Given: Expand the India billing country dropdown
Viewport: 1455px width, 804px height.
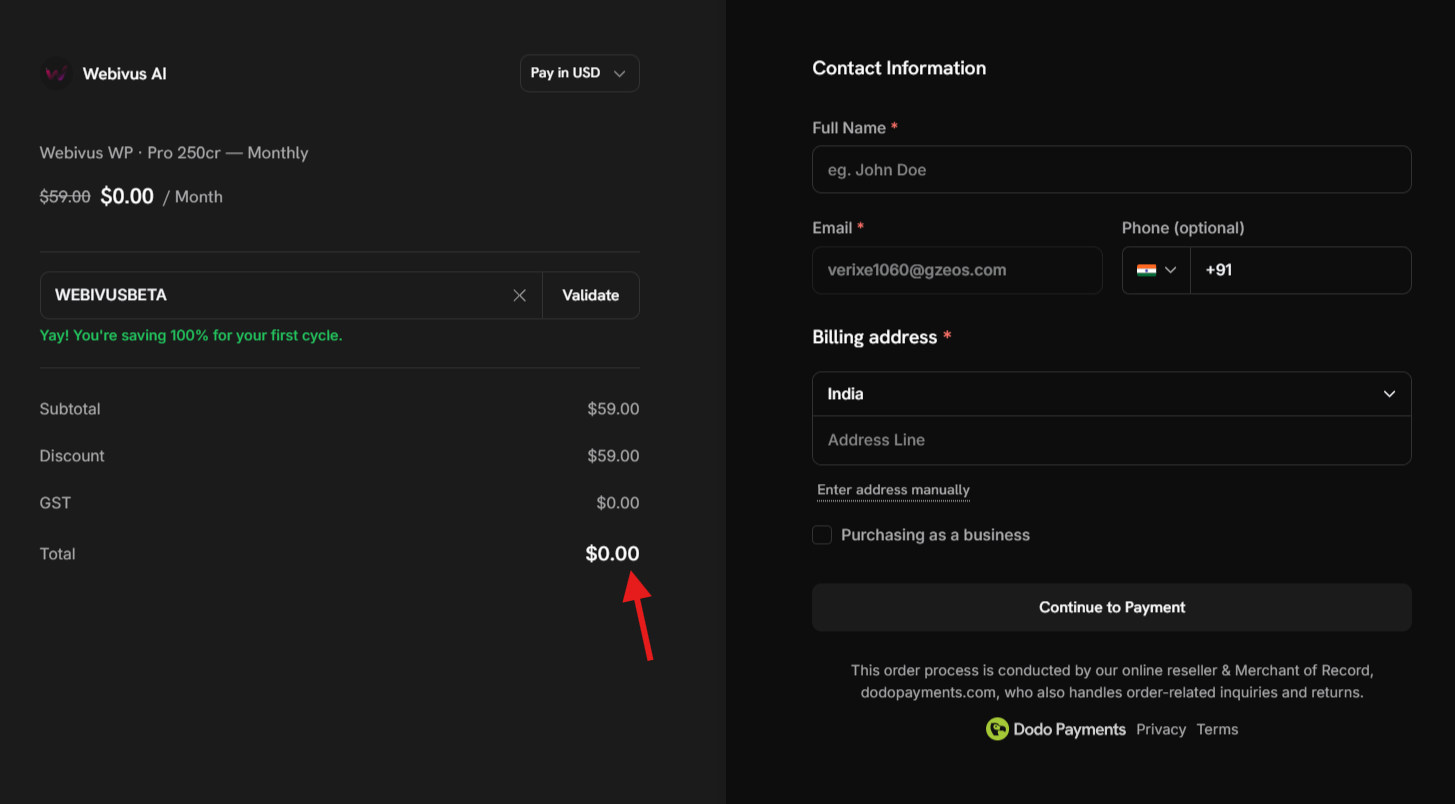Looking at the screenshot, I should 1111,394.
